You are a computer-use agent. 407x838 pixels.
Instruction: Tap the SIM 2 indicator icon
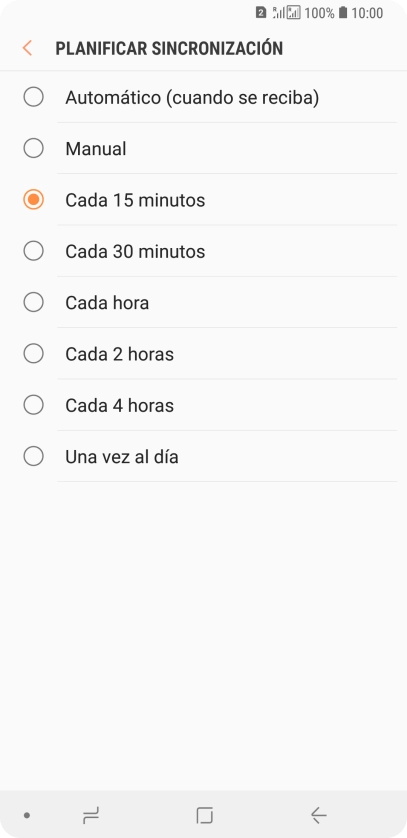coord(261,13)
